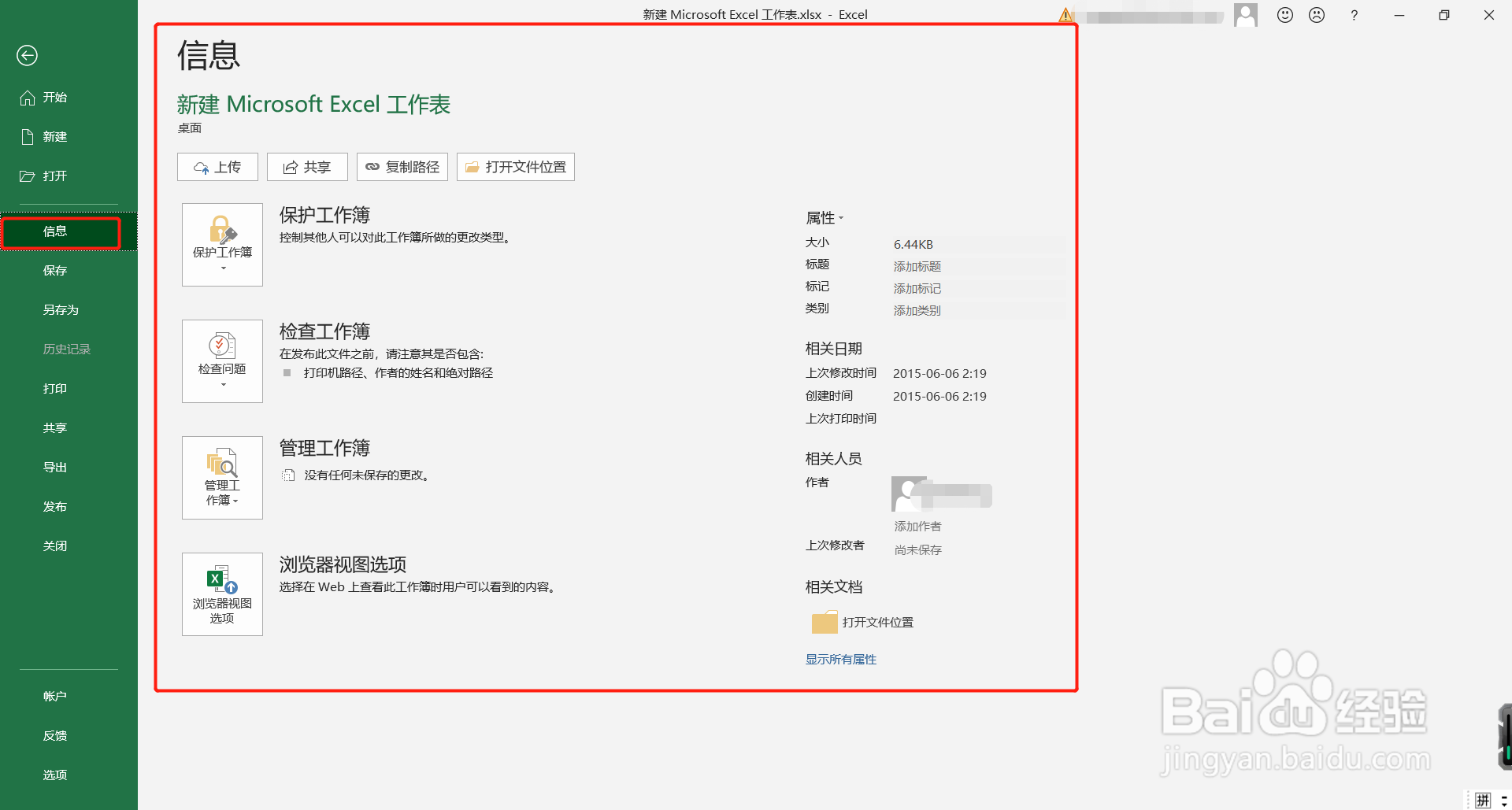Viewport: 1512px width, 810px height.
Task: Click the 上传 upload button
Action: pos(217,167)
